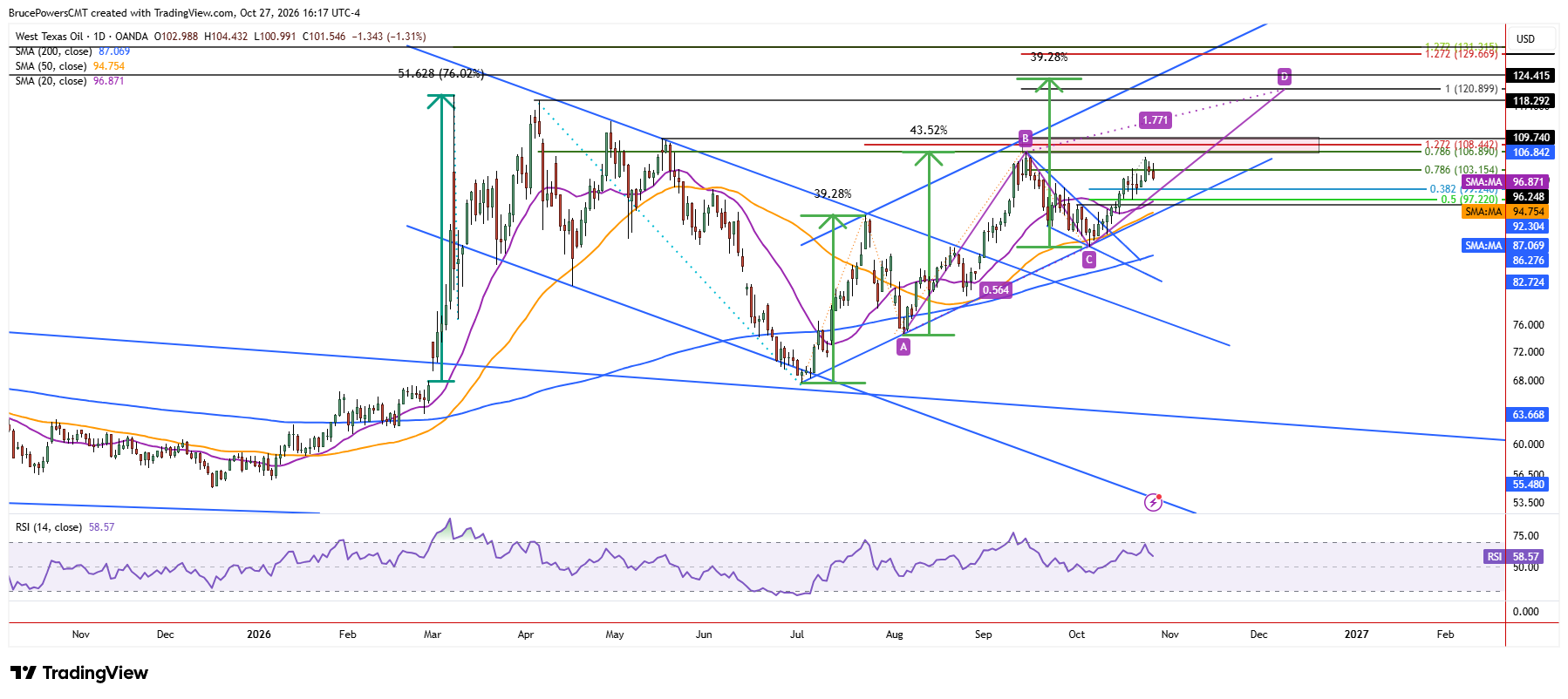Image resolution: width=1568 pixels, height=699 pixels.
Task: Select the purple point label B
Action: click(1026, 138)
